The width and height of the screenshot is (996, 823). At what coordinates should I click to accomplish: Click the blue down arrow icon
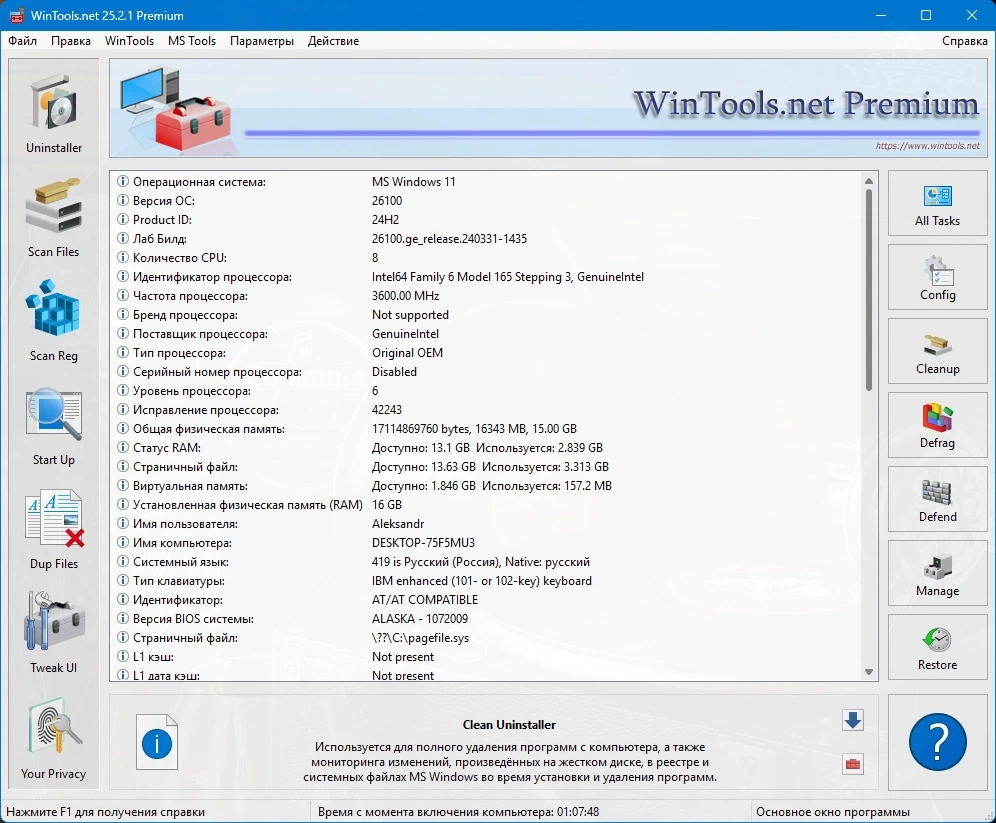tap(852, 720)
